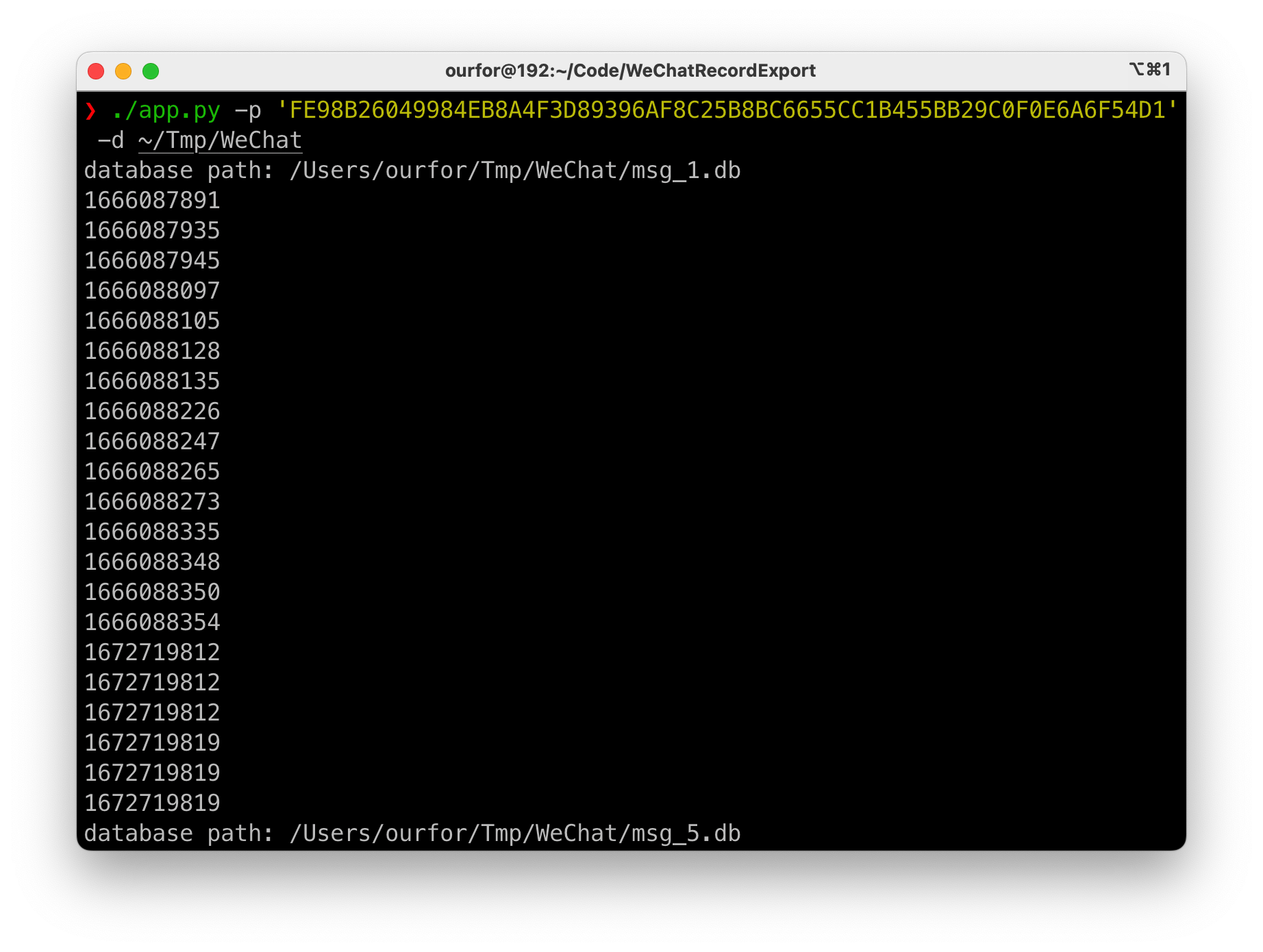Screen dimensions: 1263x952
Task: Click the -d option flag
Action: [x=111, y=140]
